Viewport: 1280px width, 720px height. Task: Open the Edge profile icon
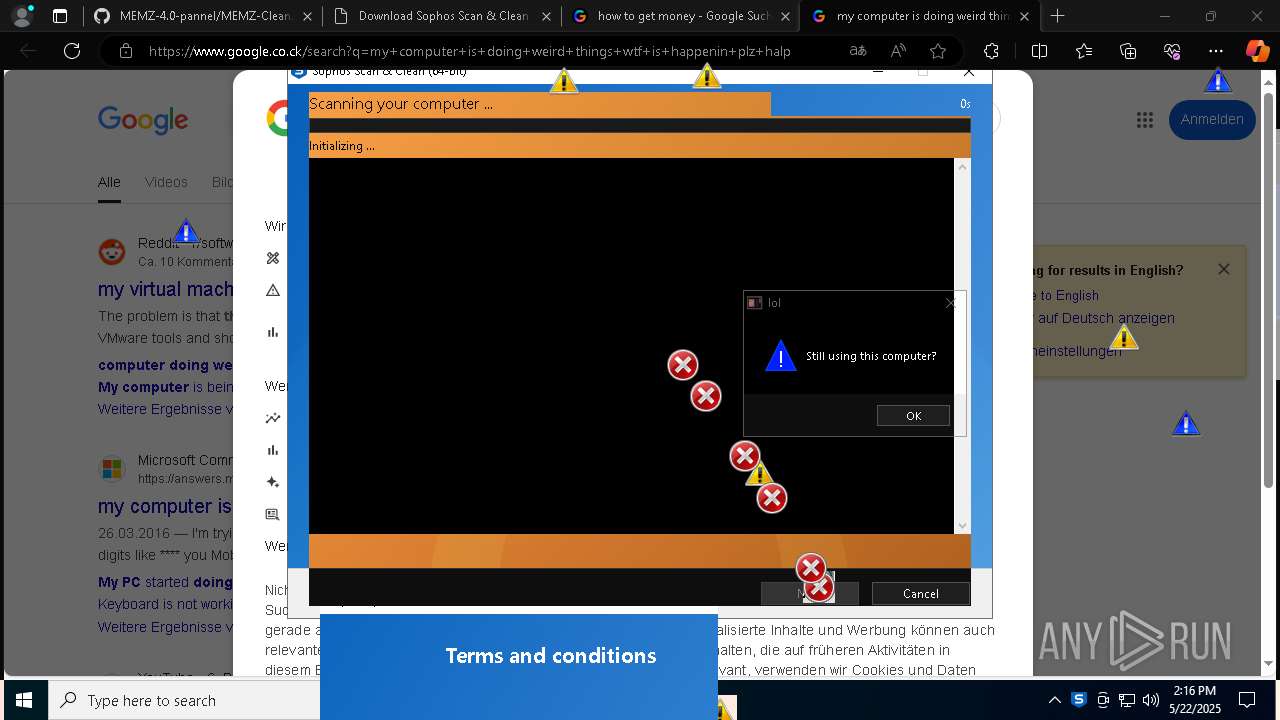22,16
